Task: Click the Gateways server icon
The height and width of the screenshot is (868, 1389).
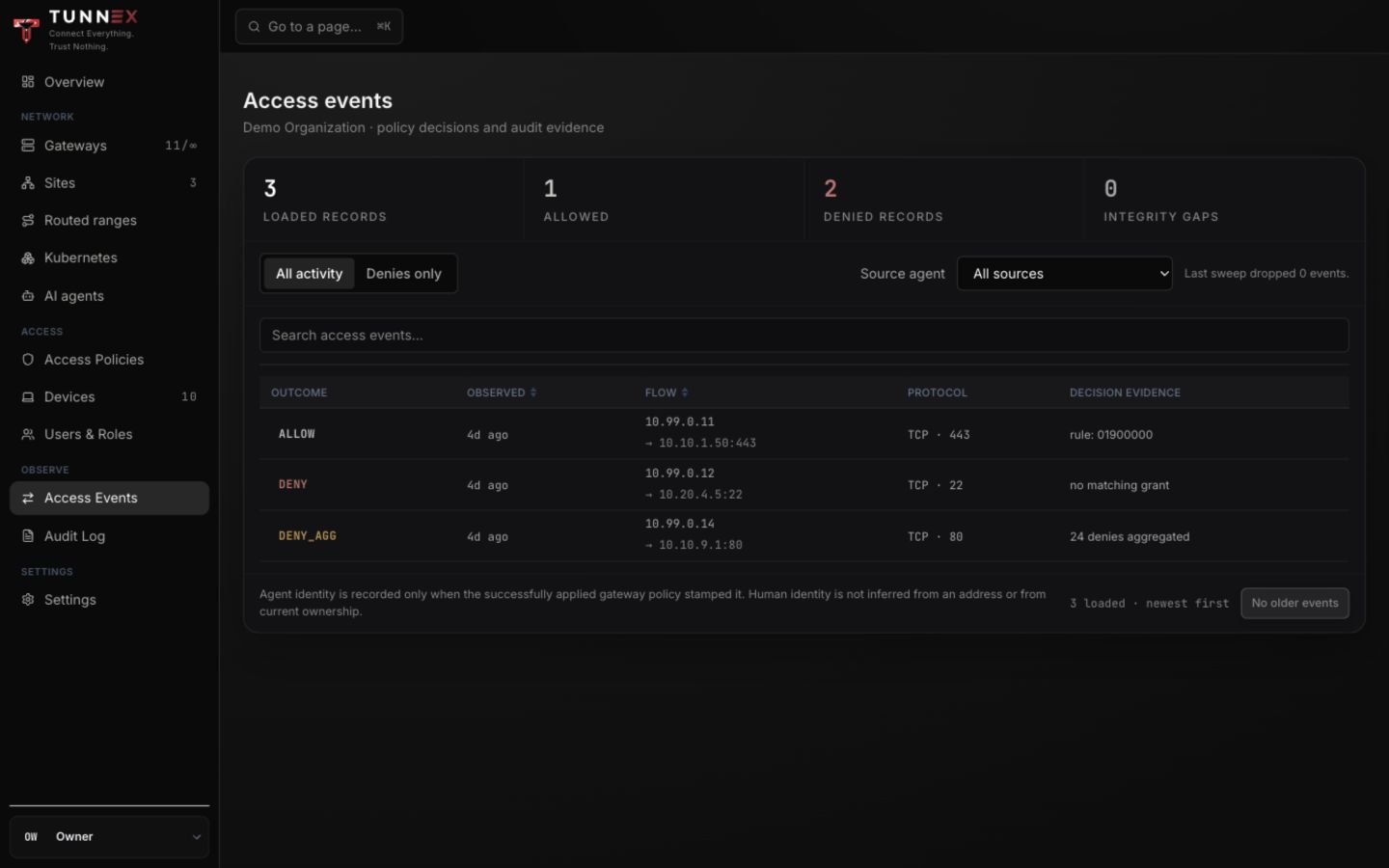Action: click(28, 146)
